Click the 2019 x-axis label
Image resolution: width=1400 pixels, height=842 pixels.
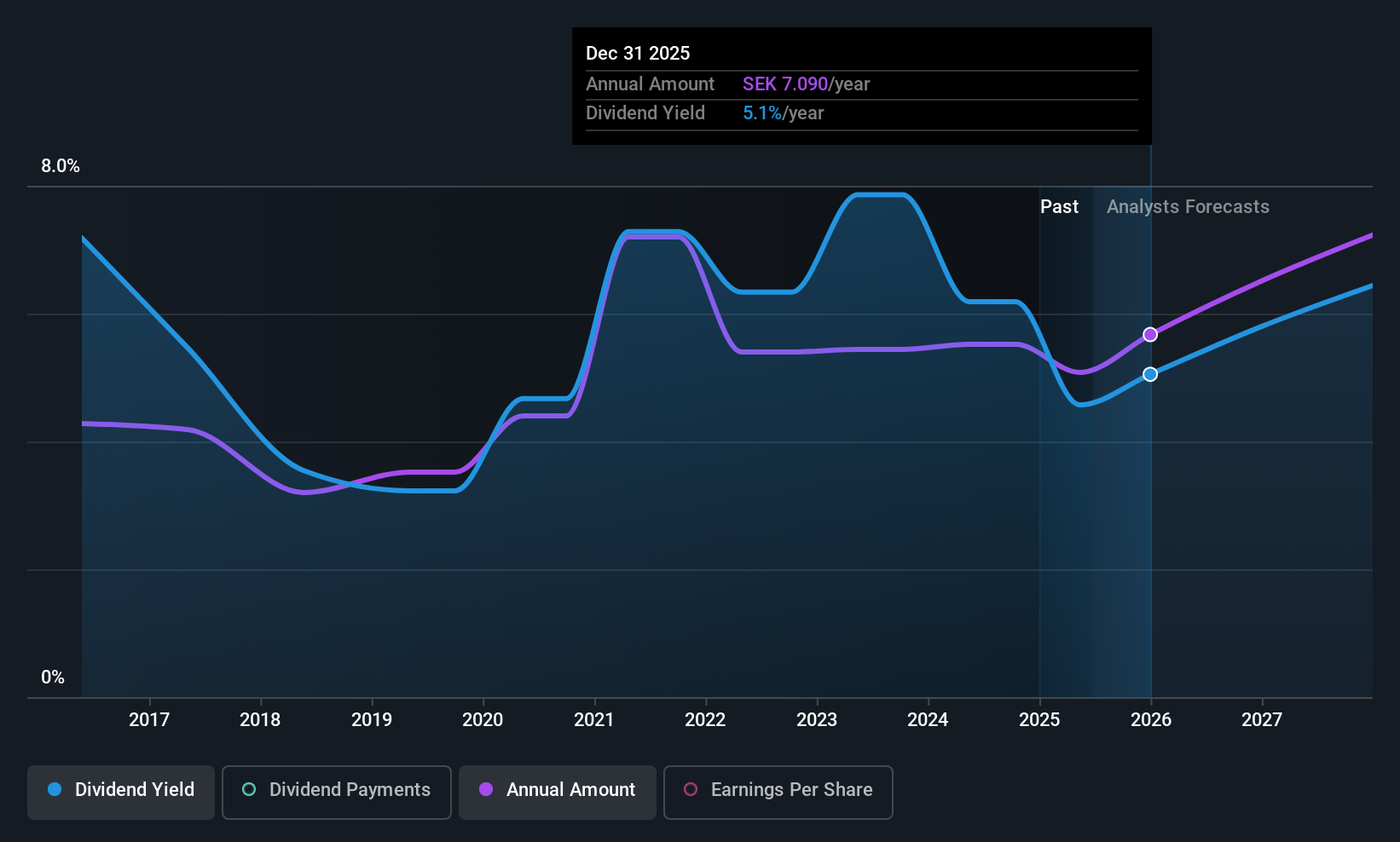pos(372,720)
